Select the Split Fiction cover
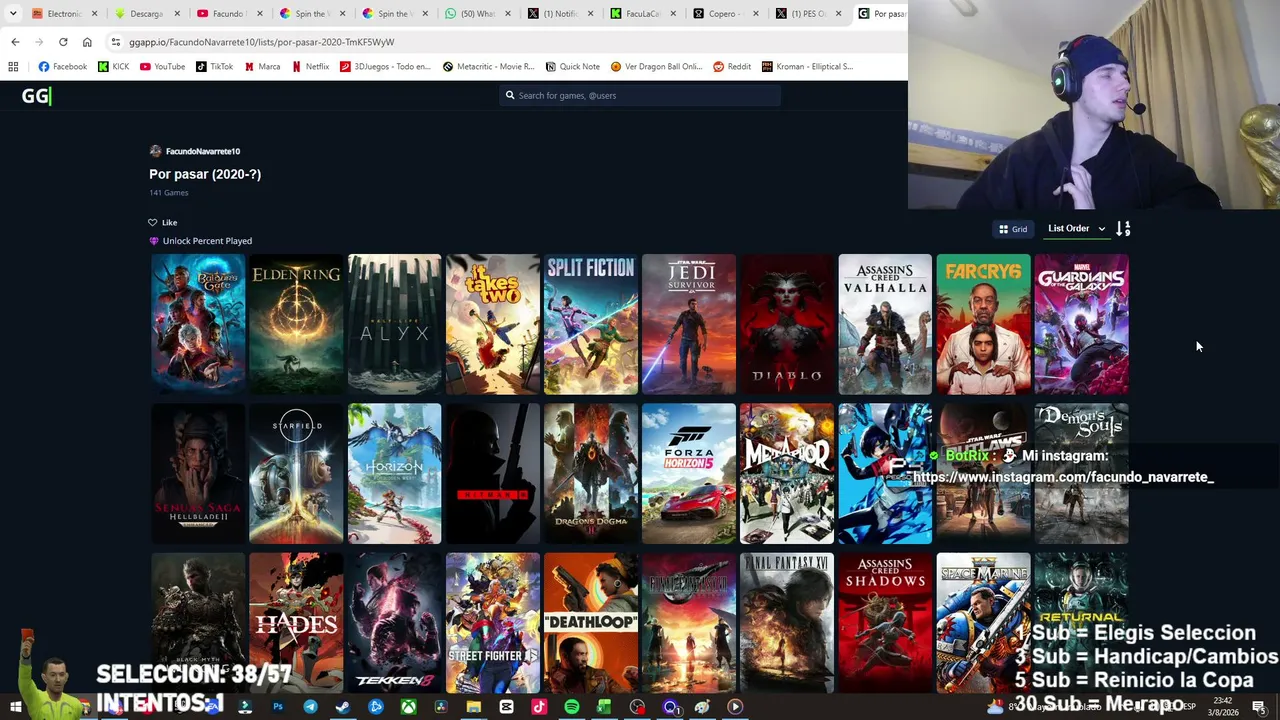Screen dimensions: 1280x720 (x=591, y=324)
